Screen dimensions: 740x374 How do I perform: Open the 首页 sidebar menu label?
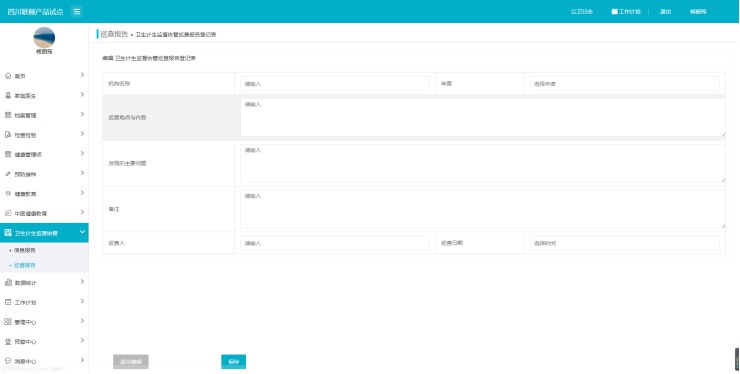click(20, 76)
